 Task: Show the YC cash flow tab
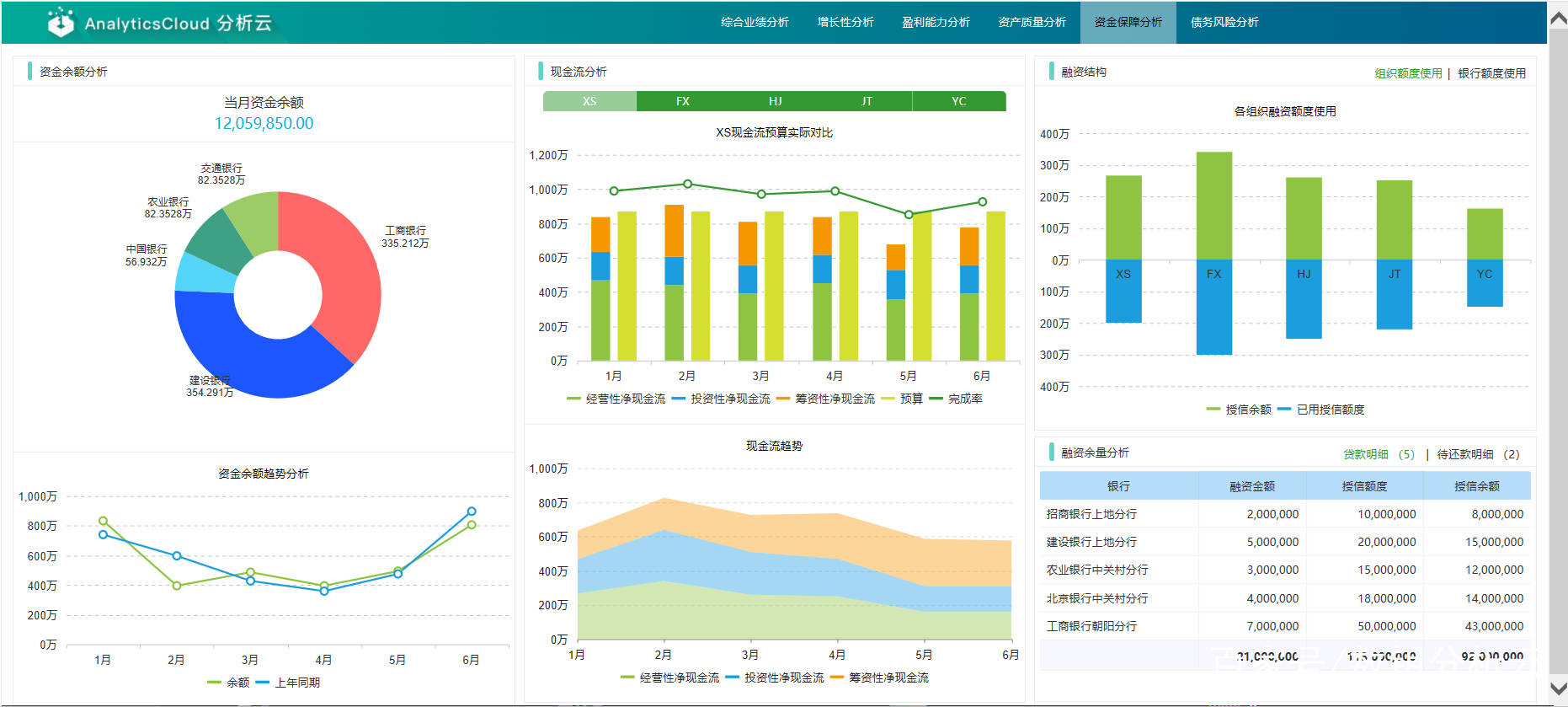tap(959, 101)
